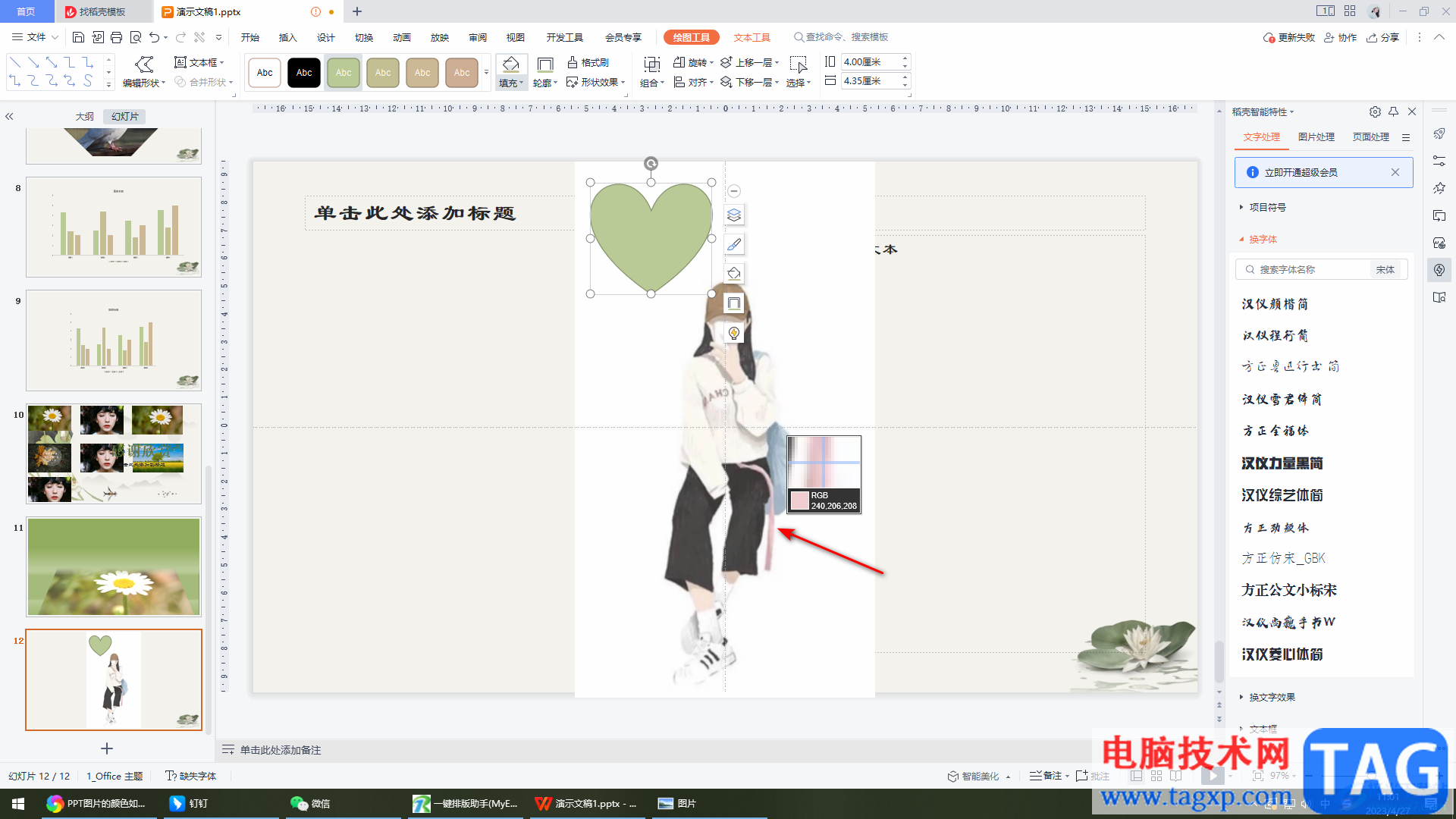The width and height of the screenshot is (1456, 819).
Task: Open the Selection pane (选择) tool
Action: click(799, 72)
